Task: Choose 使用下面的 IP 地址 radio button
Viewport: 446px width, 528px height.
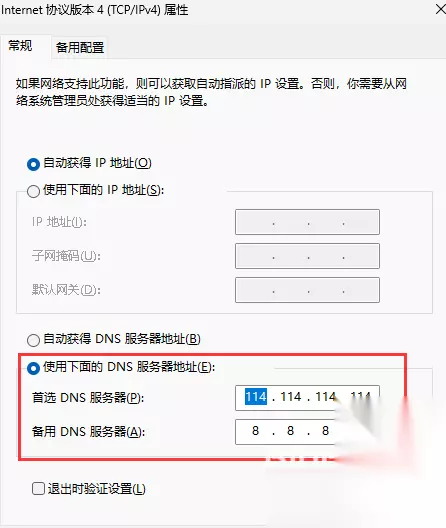Action: (33, 191)
